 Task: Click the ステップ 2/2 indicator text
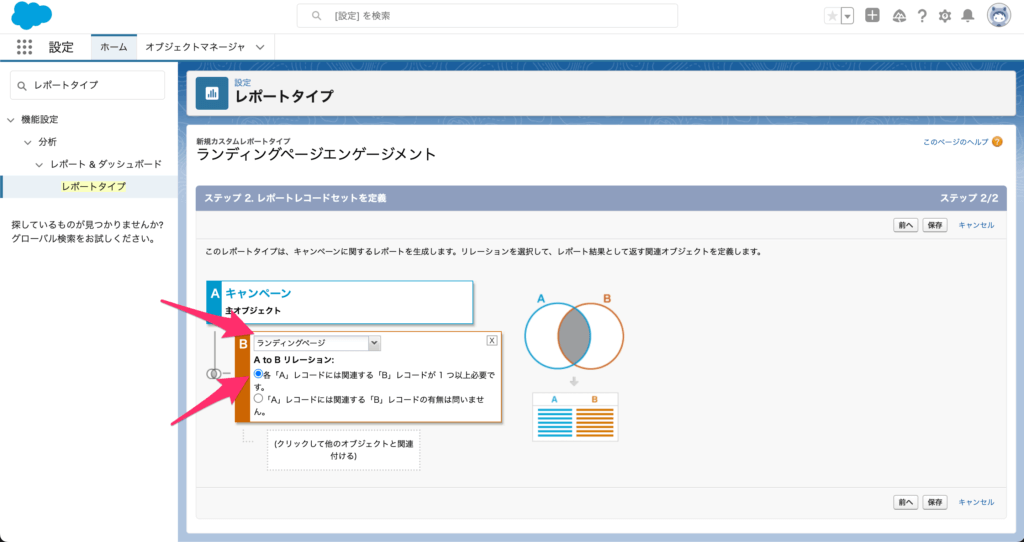969,198
